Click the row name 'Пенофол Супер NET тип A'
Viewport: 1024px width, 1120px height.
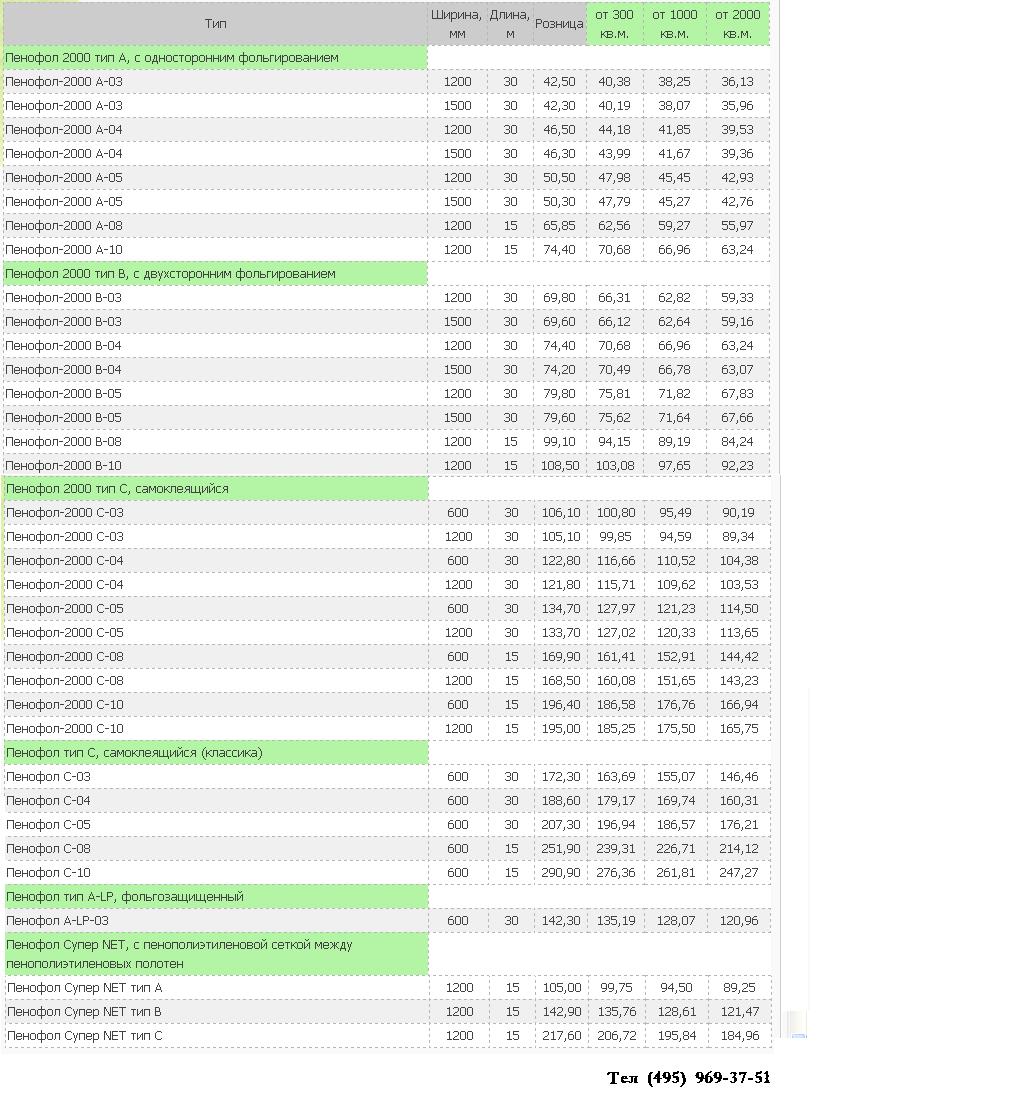tap(84, 988)
